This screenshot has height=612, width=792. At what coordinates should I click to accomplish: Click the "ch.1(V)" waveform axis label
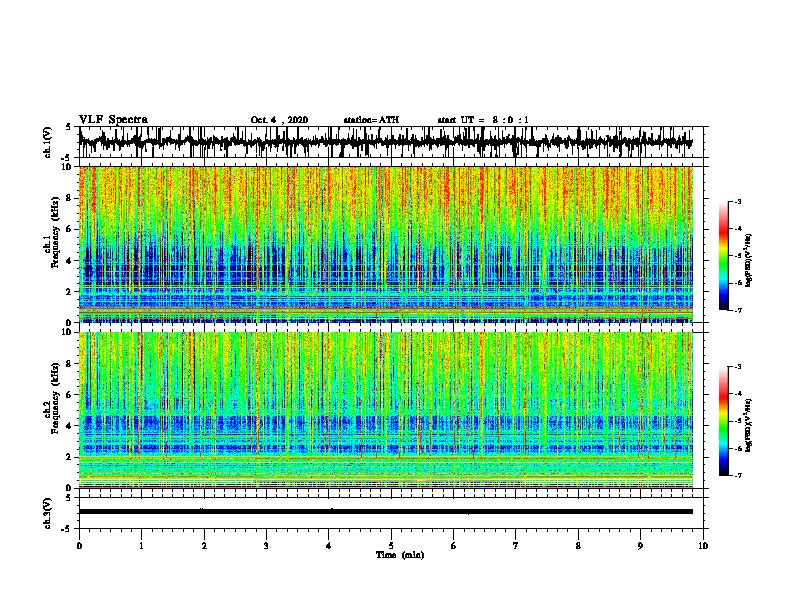(x=48, y=142)
